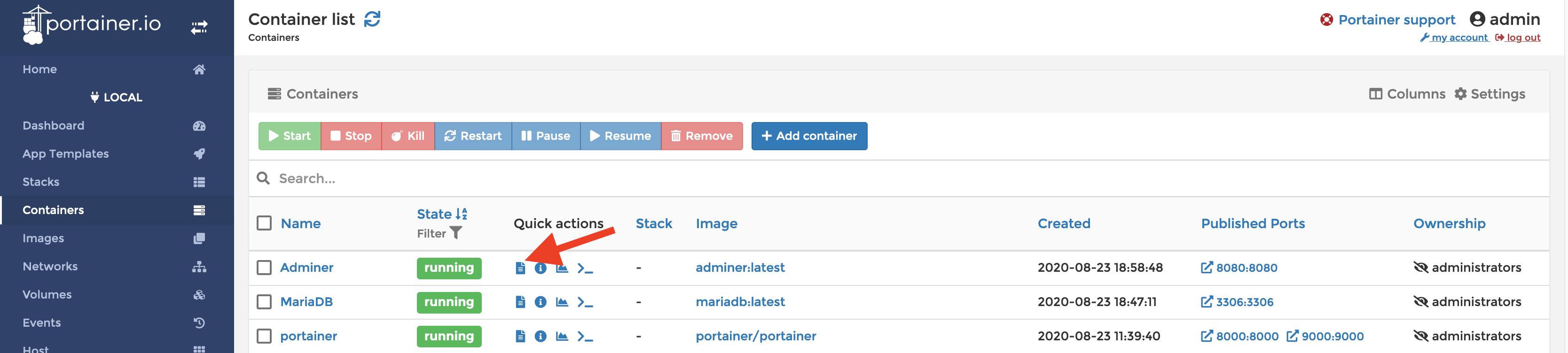Open logs for the portainer container

(x=520, y=336)
